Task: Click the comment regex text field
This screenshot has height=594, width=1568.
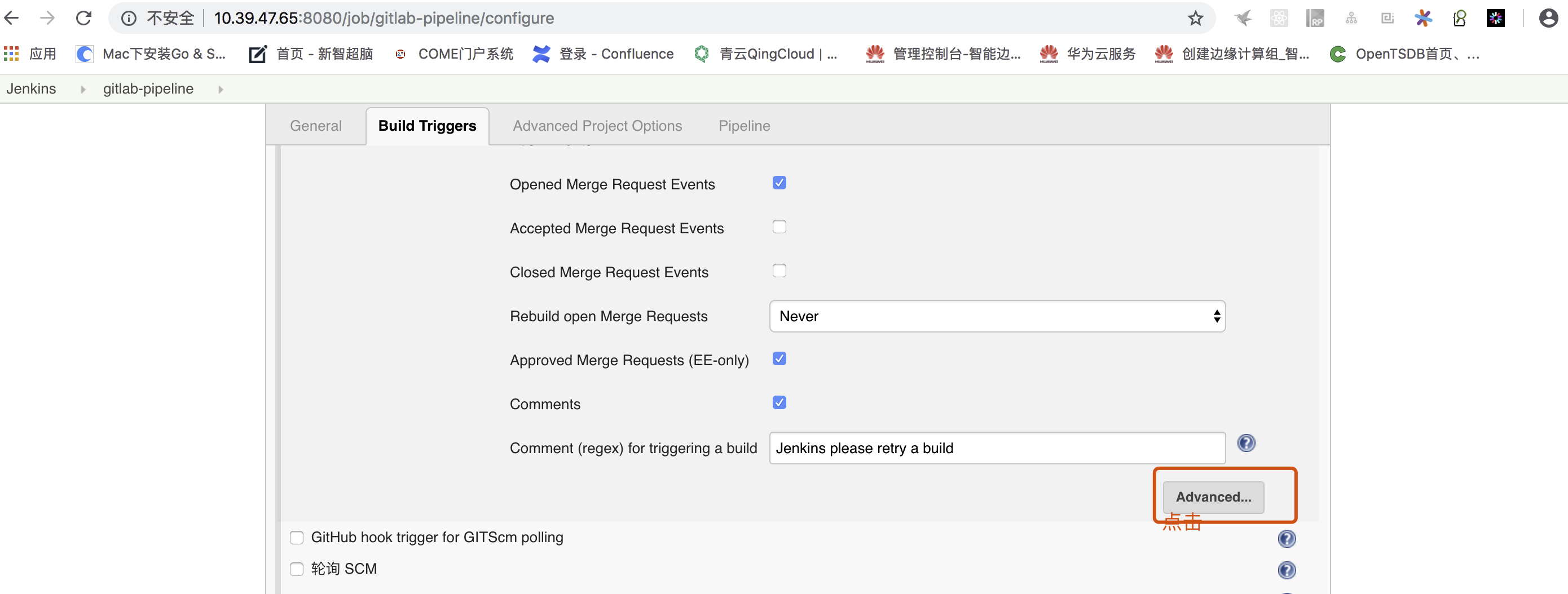Action: 997,448
